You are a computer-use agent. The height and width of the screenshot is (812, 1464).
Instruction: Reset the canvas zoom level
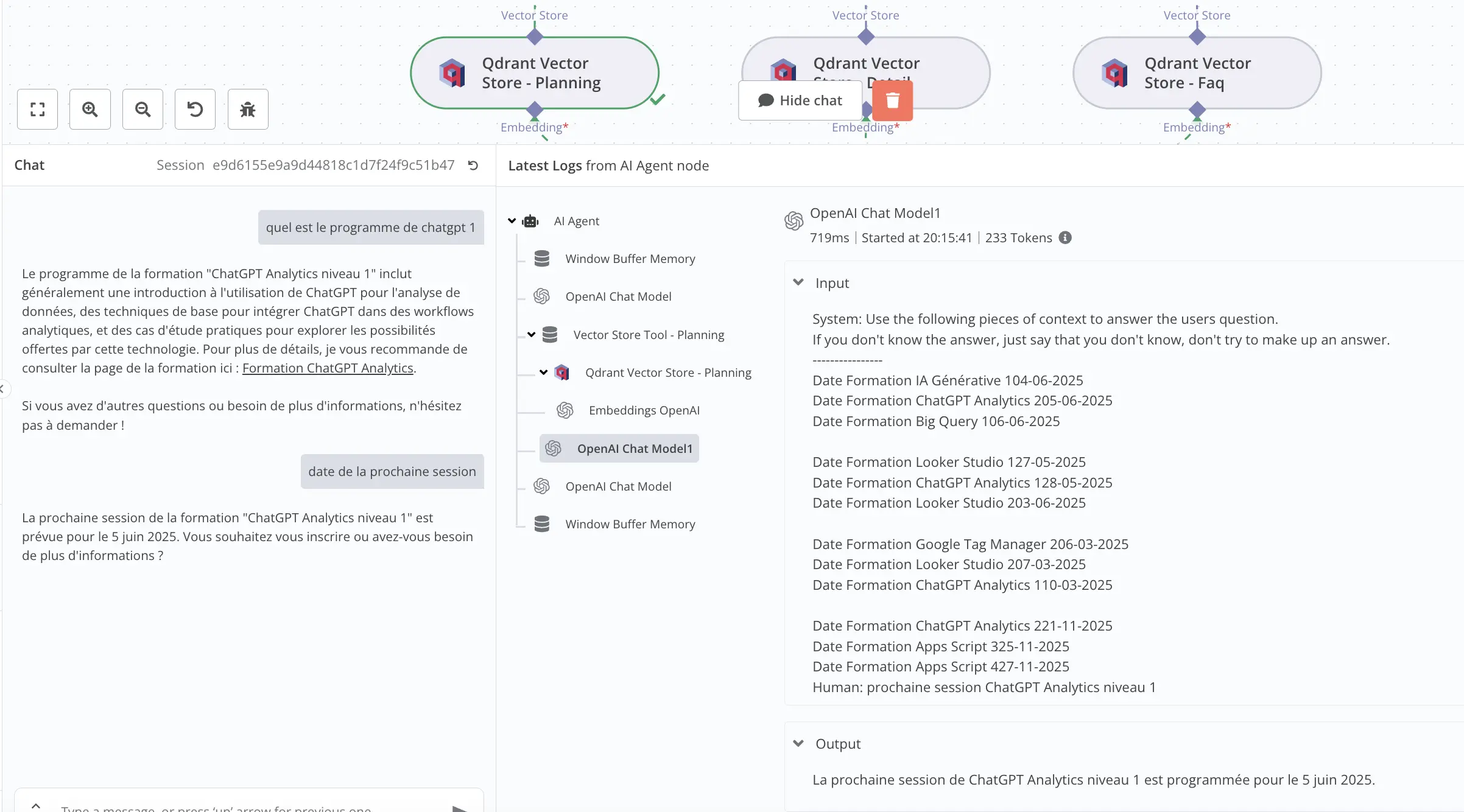click(x=195, y=110)
